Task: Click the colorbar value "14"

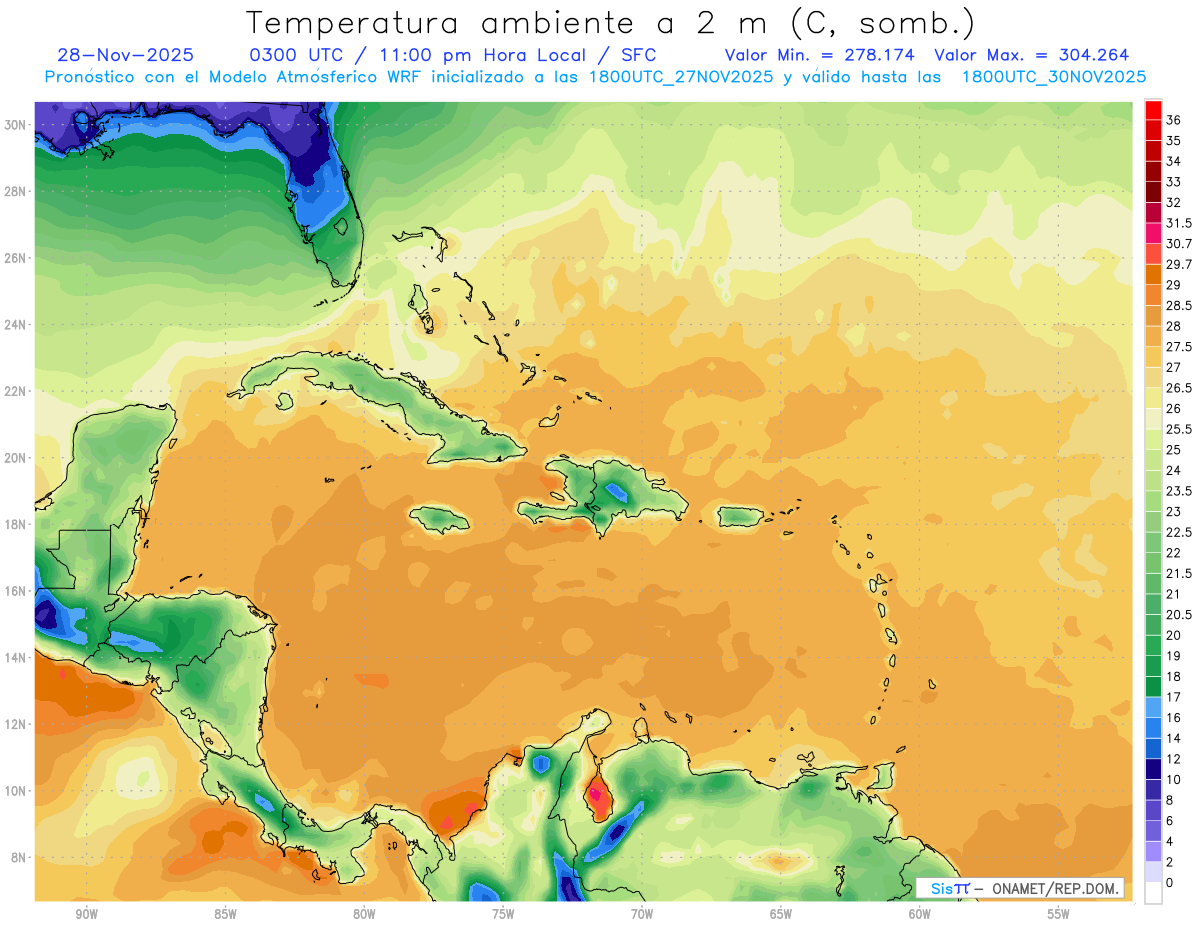Action: pyautogui.click(x=1174, y=738)
